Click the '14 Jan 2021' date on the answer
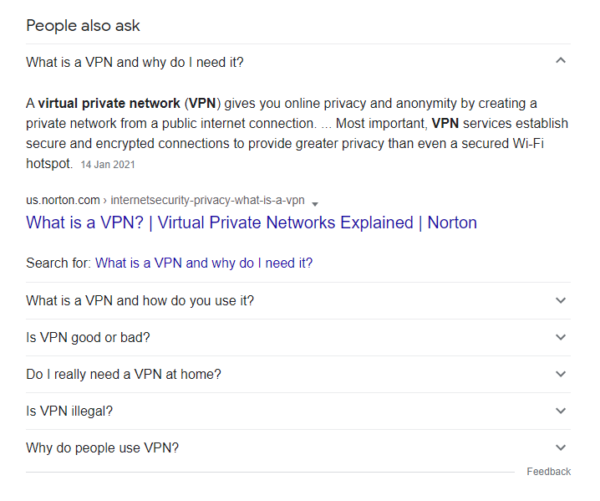 pos(108,165)
